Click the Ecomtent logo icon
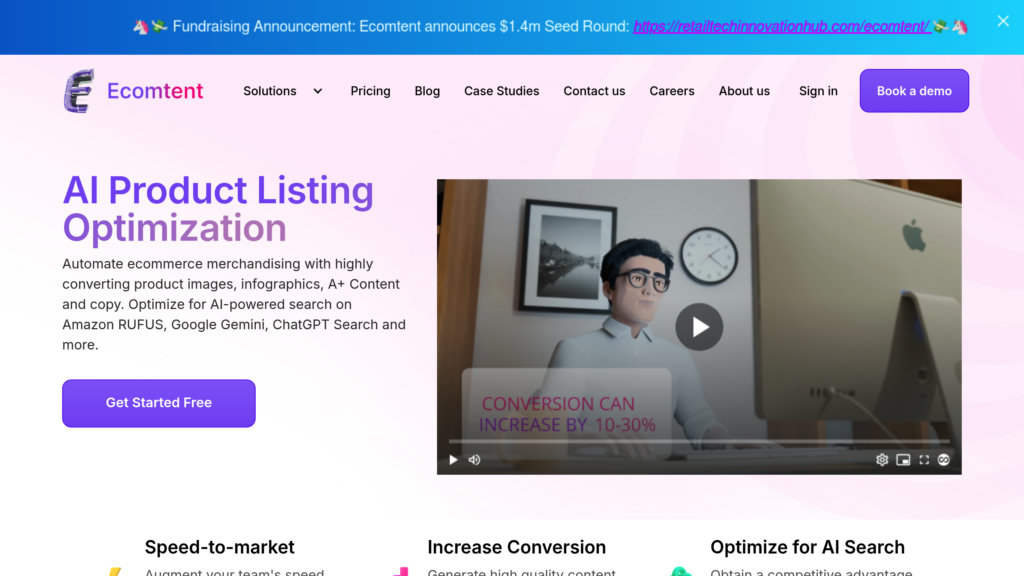Viewport: 1024px width, 576px height. coord(79,91)
